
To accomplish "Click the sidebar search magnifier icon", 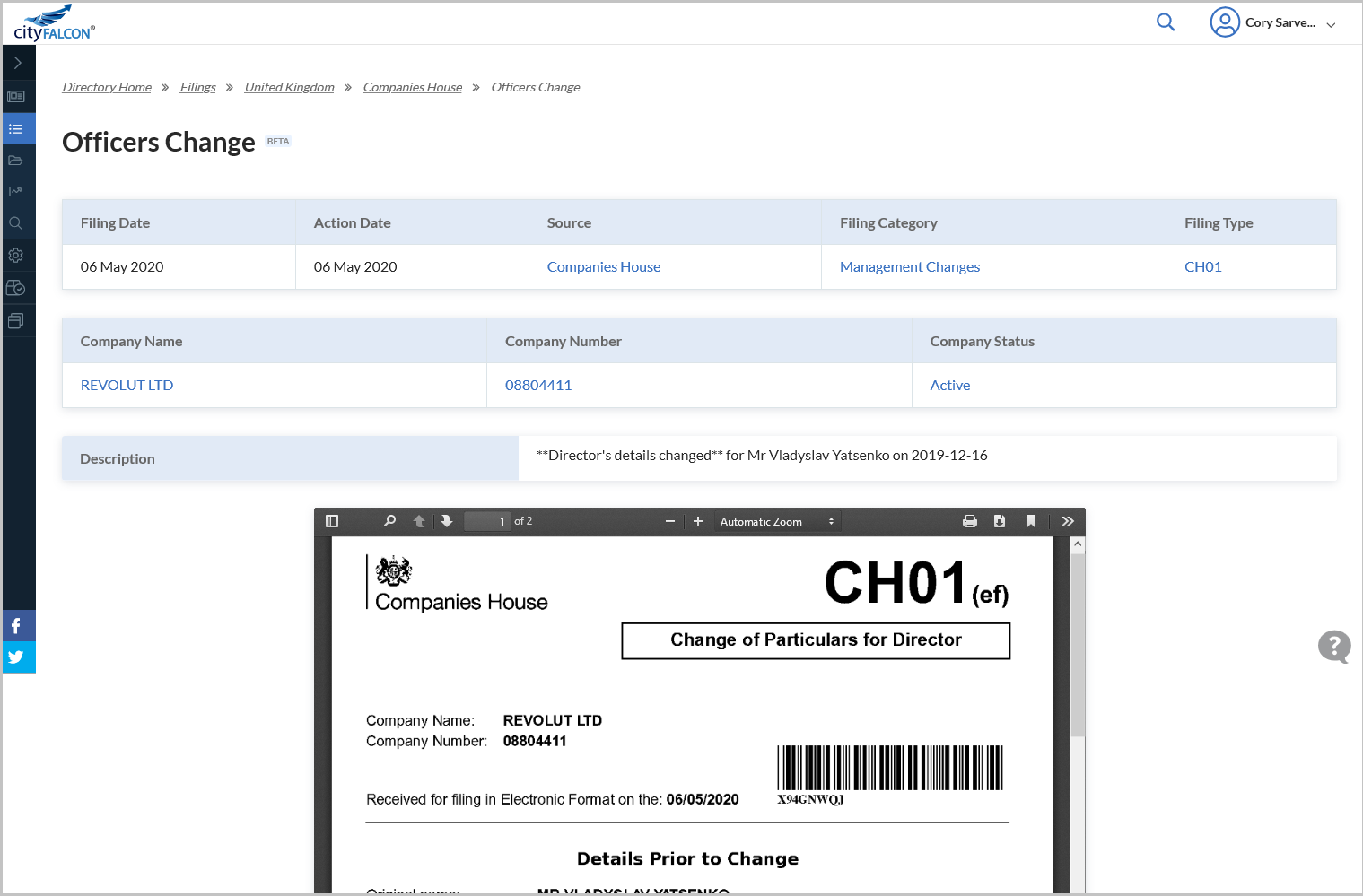I will [16, 223].
